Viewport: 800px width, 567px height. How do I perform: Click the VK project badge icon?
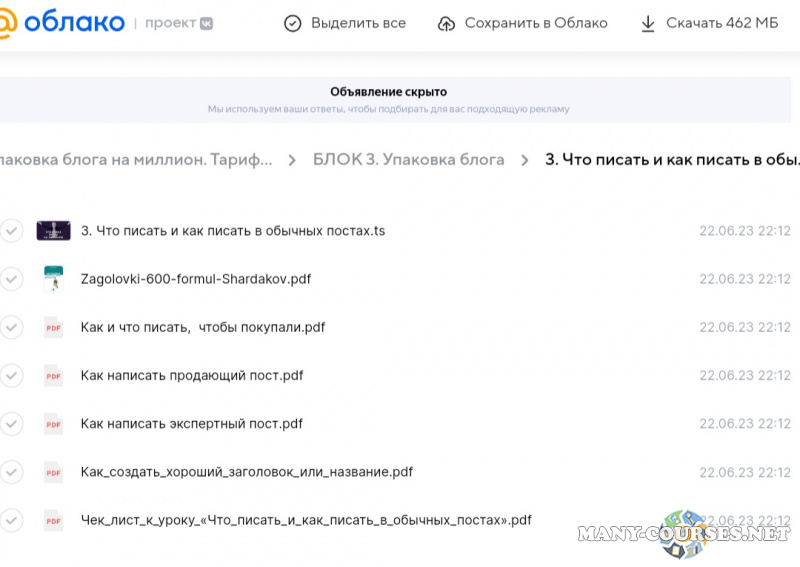pos(204,23)
